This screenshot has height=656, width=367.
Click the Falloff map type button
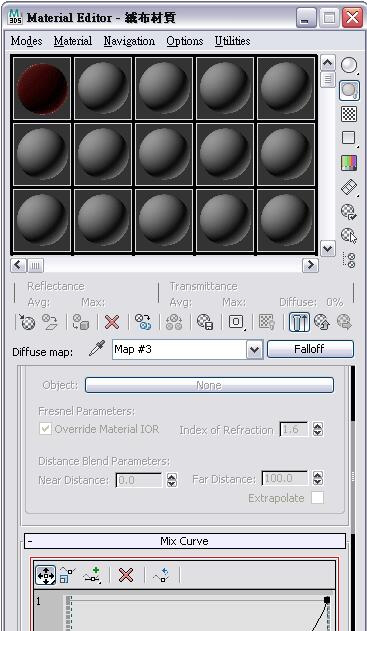pyautogui.click(x=310, y=349)
